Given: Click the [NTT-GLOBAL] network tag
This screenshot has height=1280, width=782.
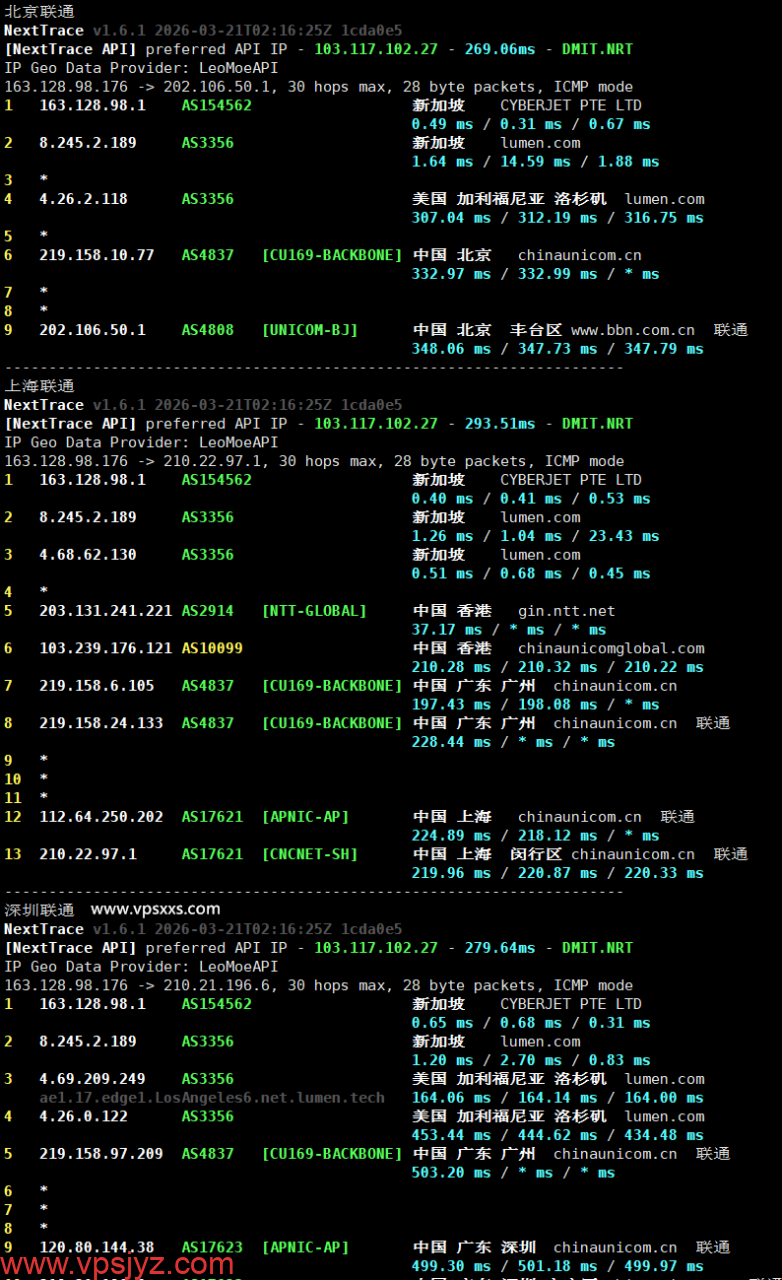Looking at the screenshot, I should tap(314, 611).
